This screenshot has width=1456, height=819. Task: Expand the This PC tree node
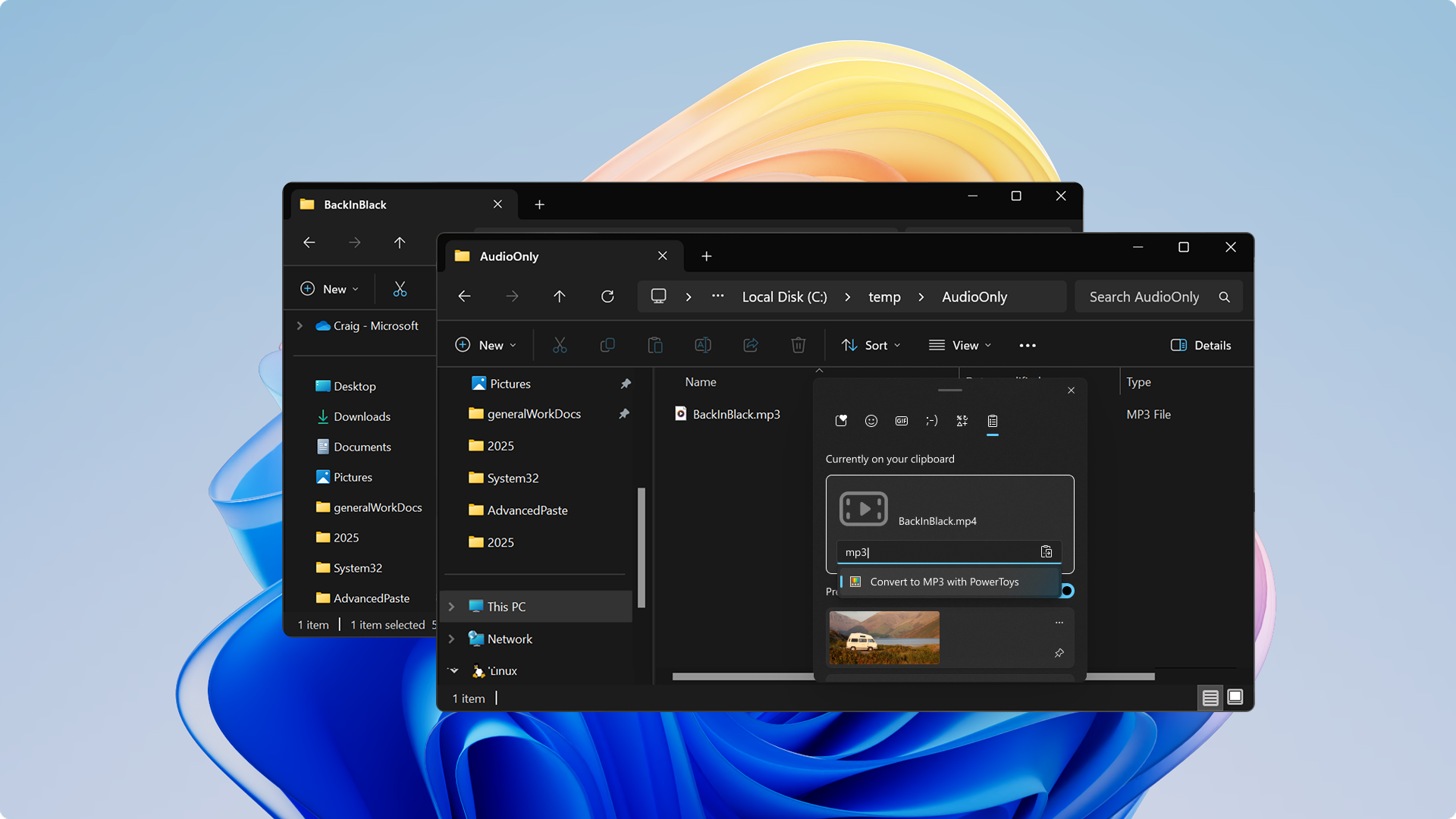[x=452, y=607]
